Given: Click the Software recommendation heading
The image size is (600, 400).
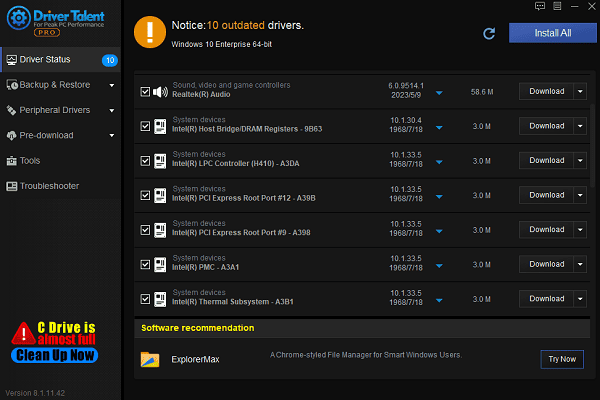Looking at the screenshot, I should tap(197, 328).
